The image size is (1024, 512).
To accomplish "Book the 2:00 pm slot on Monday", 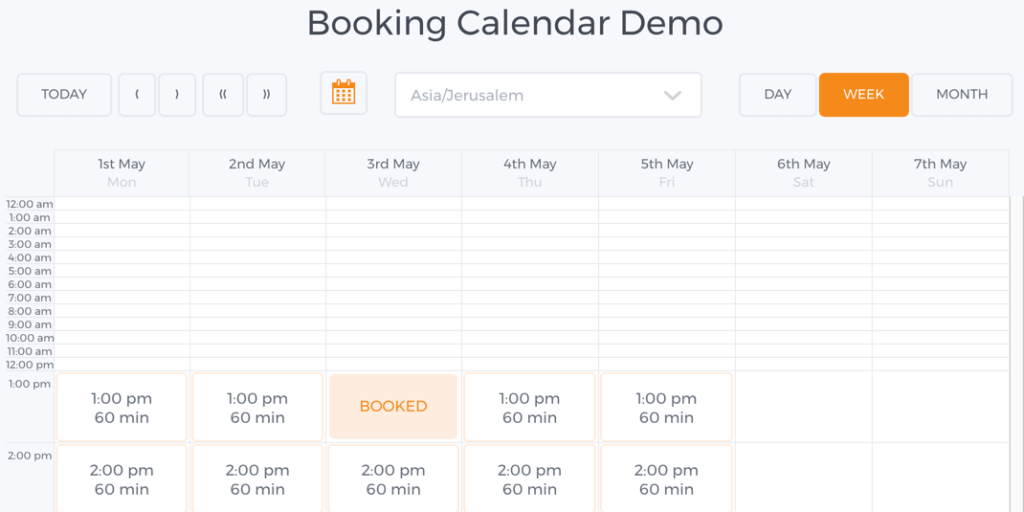I will [121, 479].
